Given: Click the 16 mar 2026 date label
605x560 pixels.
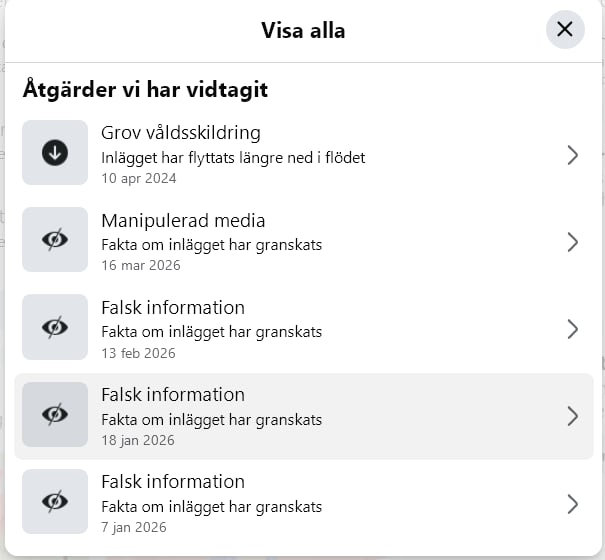Looking at the screenshot, I should point(139,266).
